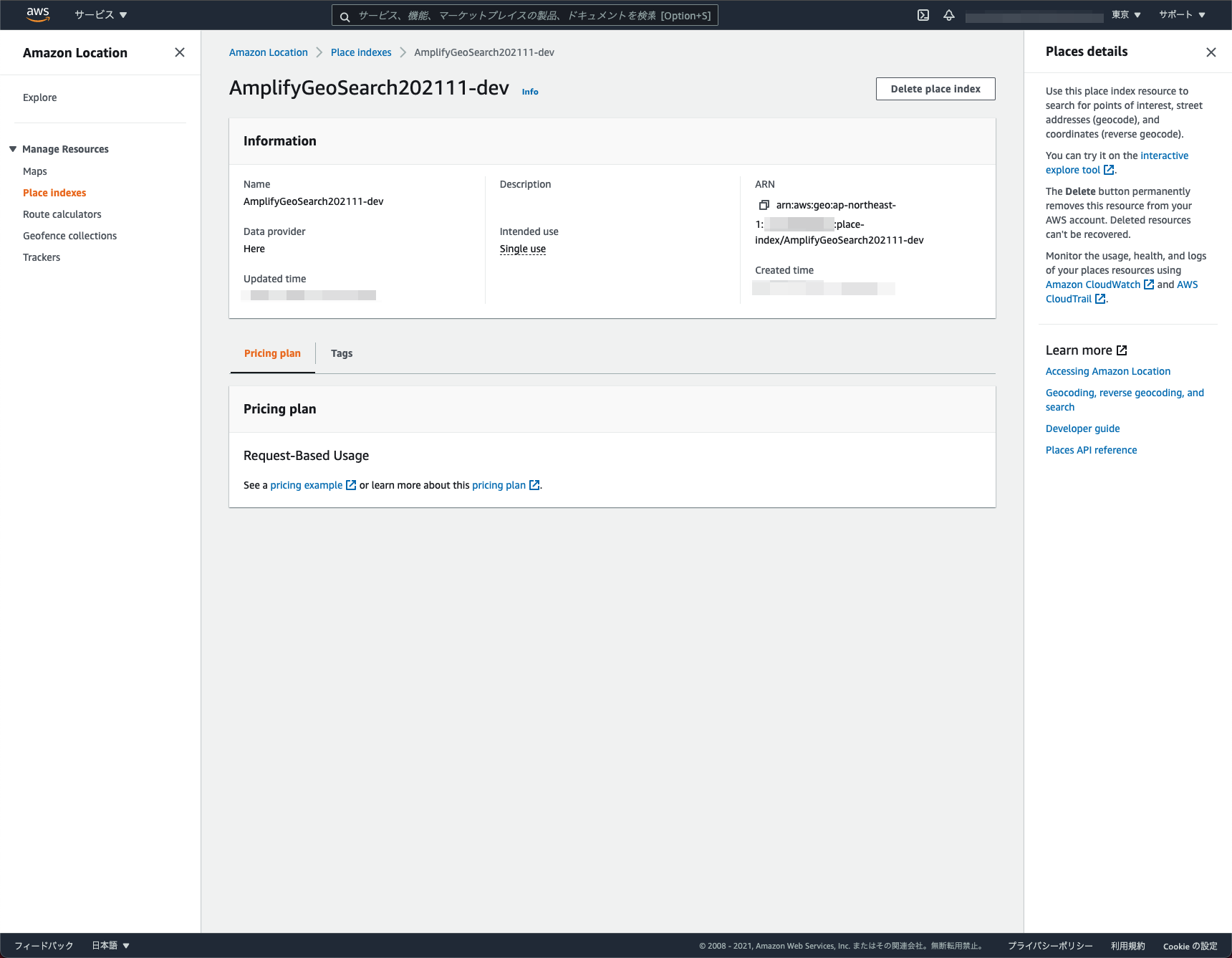Open the サービス services dropdown

101,15
